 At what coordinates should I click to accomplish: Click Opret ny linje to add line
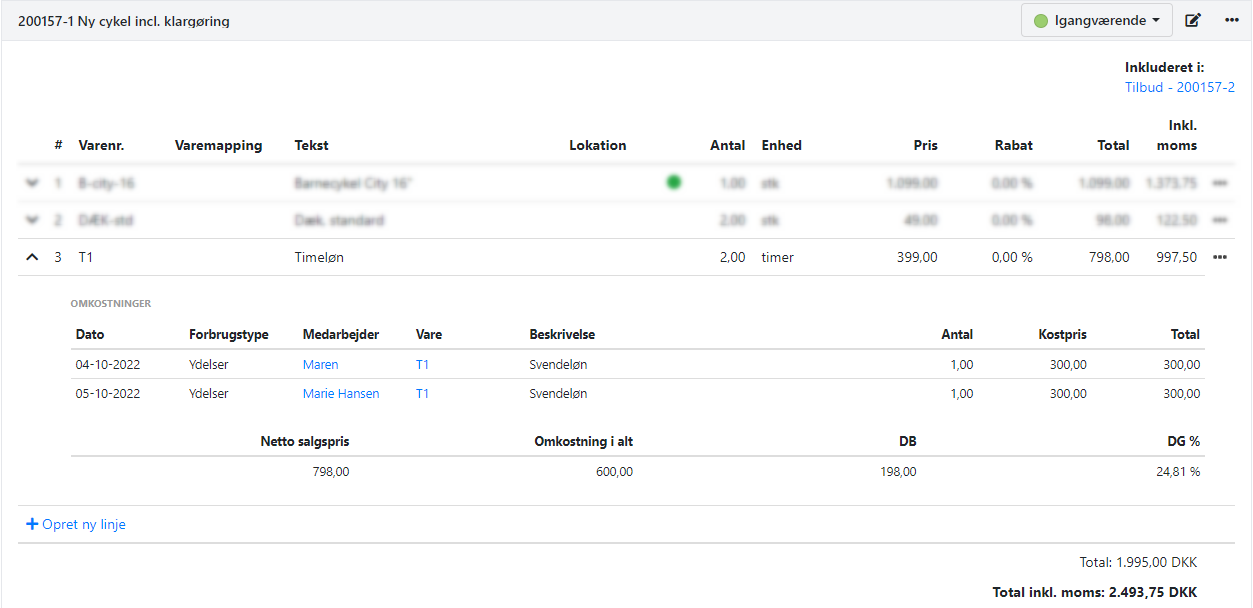coord(84,524)
